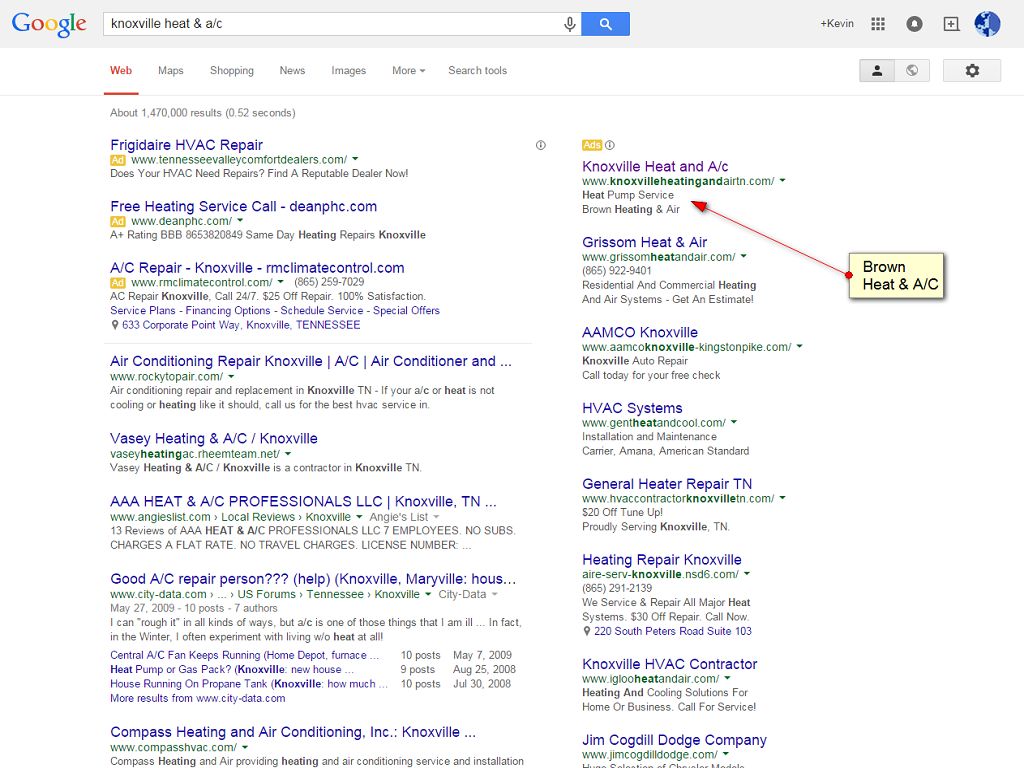Click the Share plus-box icon
This screenshot has height=768, width=1024.
pos(951,24)
